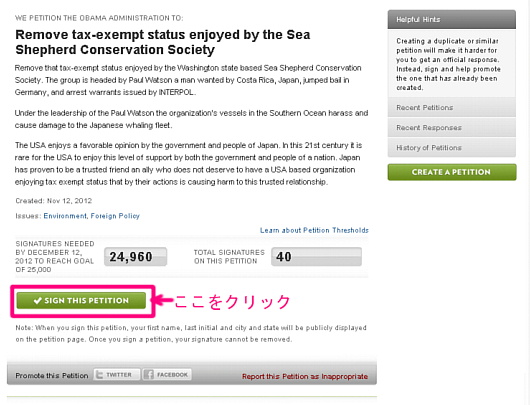Screen dimensions: 530x405
Task: Click the Created Nov 12, 2012 date
Action: pos(54,201)
